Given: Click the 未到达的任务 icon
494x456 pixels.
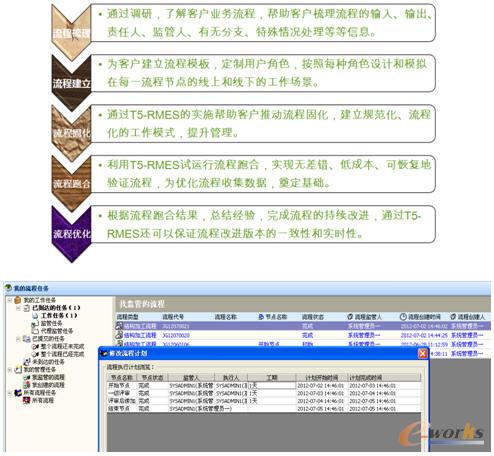Looking at the screenshot, I should coord(27,362).
